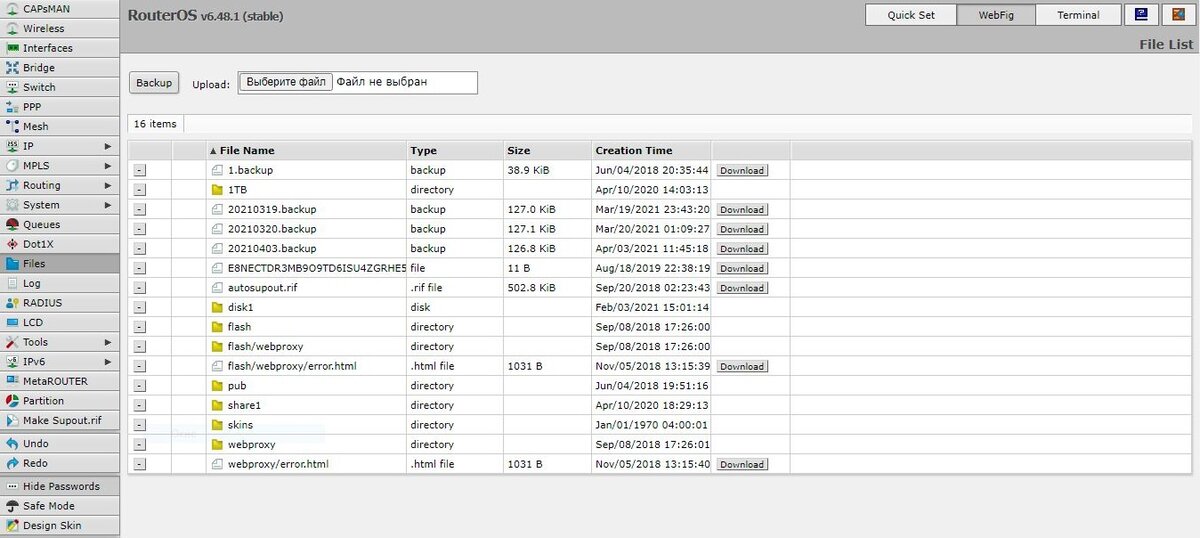Image resolution: width=1200 pixels, height=538 pixels.
Task: Sort files by the Type column
Action: pos(456,150)
